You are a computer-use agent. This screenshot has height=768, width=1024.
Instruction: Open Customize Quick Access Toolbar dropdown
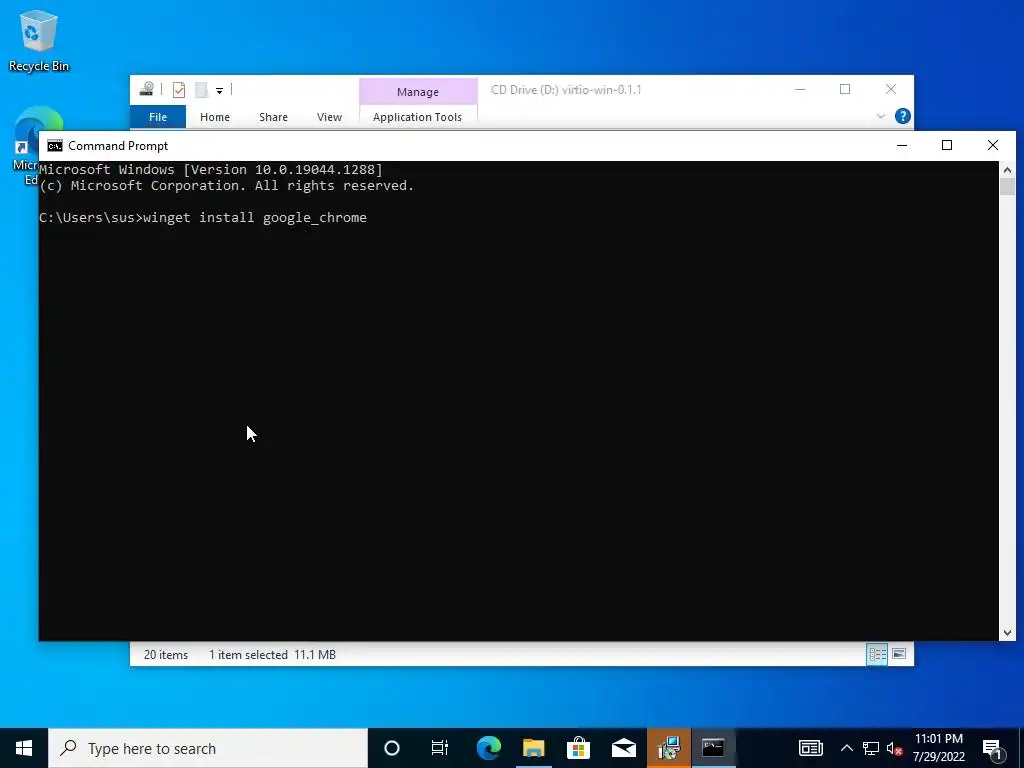coord(219,90)
